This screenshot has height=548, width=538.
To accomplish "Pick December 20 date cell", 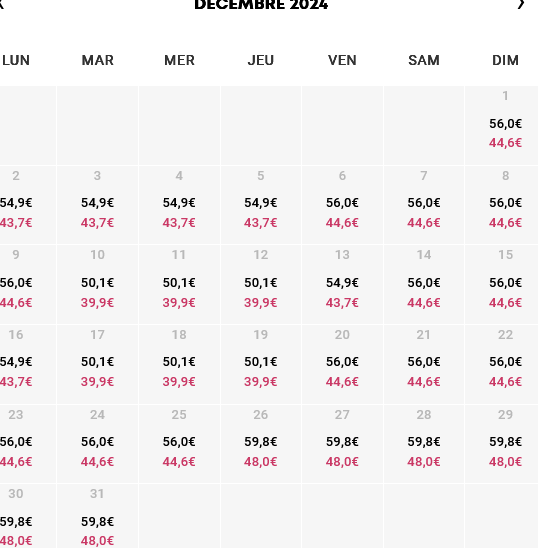I will (342, 365).
